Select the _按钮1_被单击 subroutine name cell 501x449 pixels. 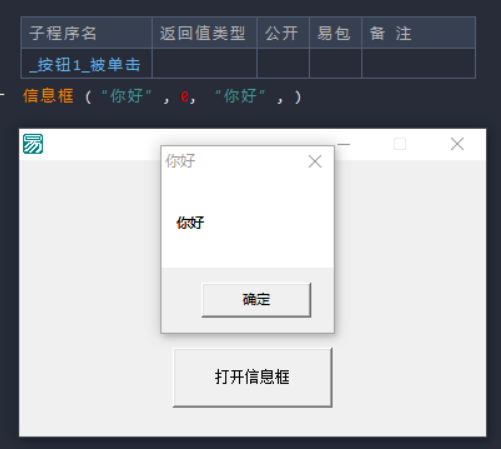coord(87,64)
